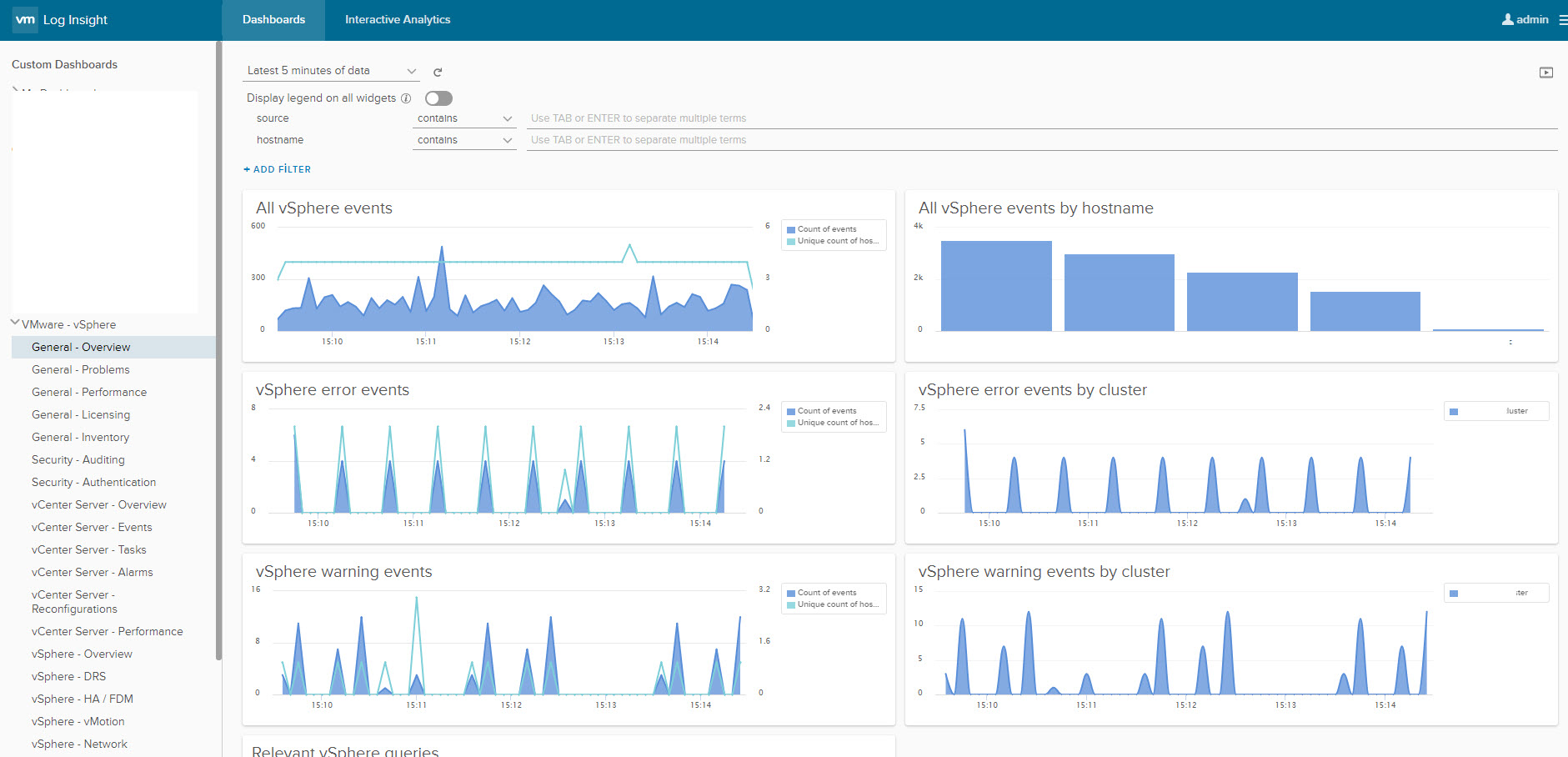The height and width of the screenshot is (757, 1568).
Task: Select the Dashboards tab
Action: click(273, 20)
